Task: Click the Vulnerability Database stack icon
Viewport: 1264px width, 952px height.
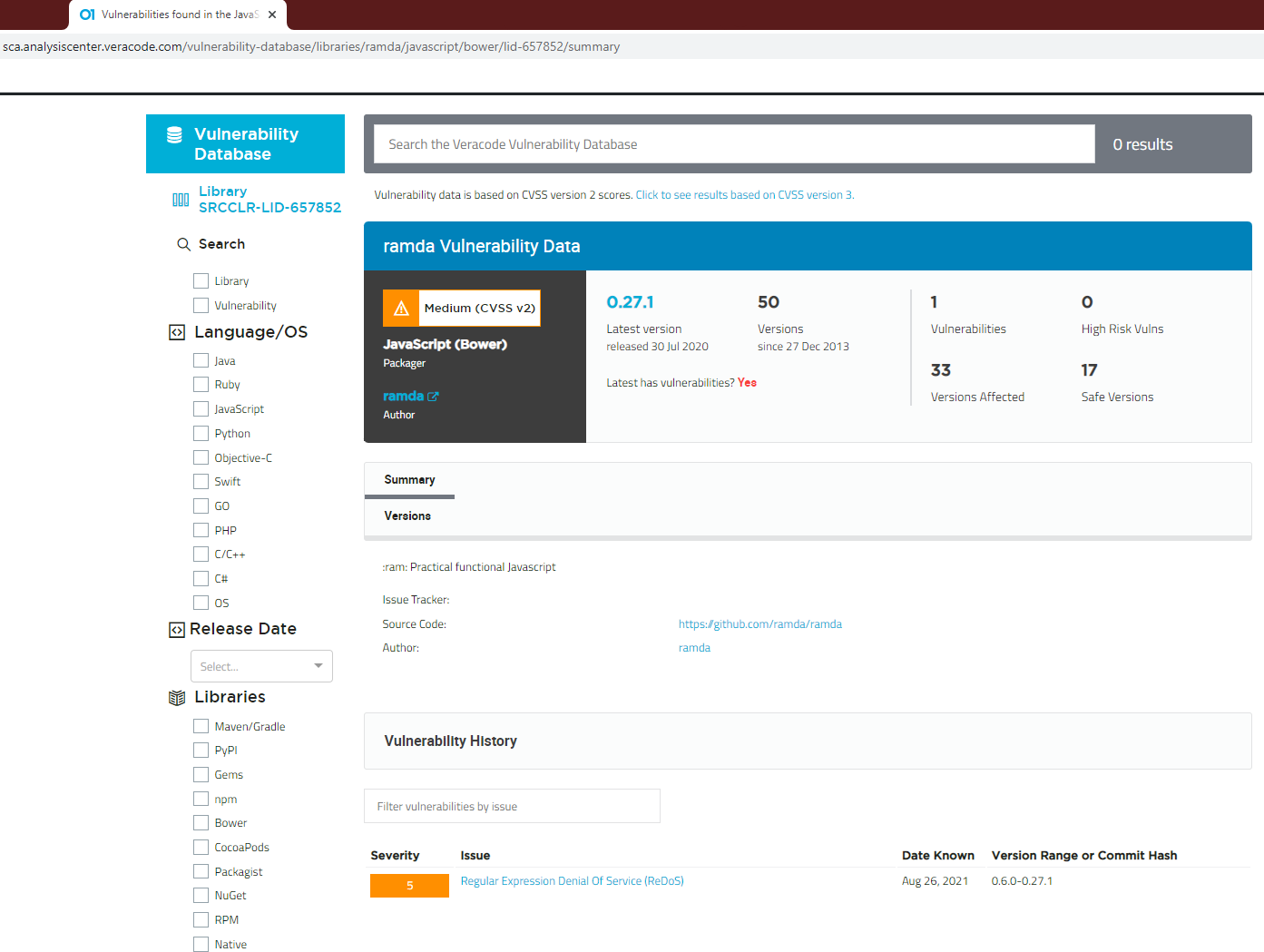Action: (x=174, y=135)
